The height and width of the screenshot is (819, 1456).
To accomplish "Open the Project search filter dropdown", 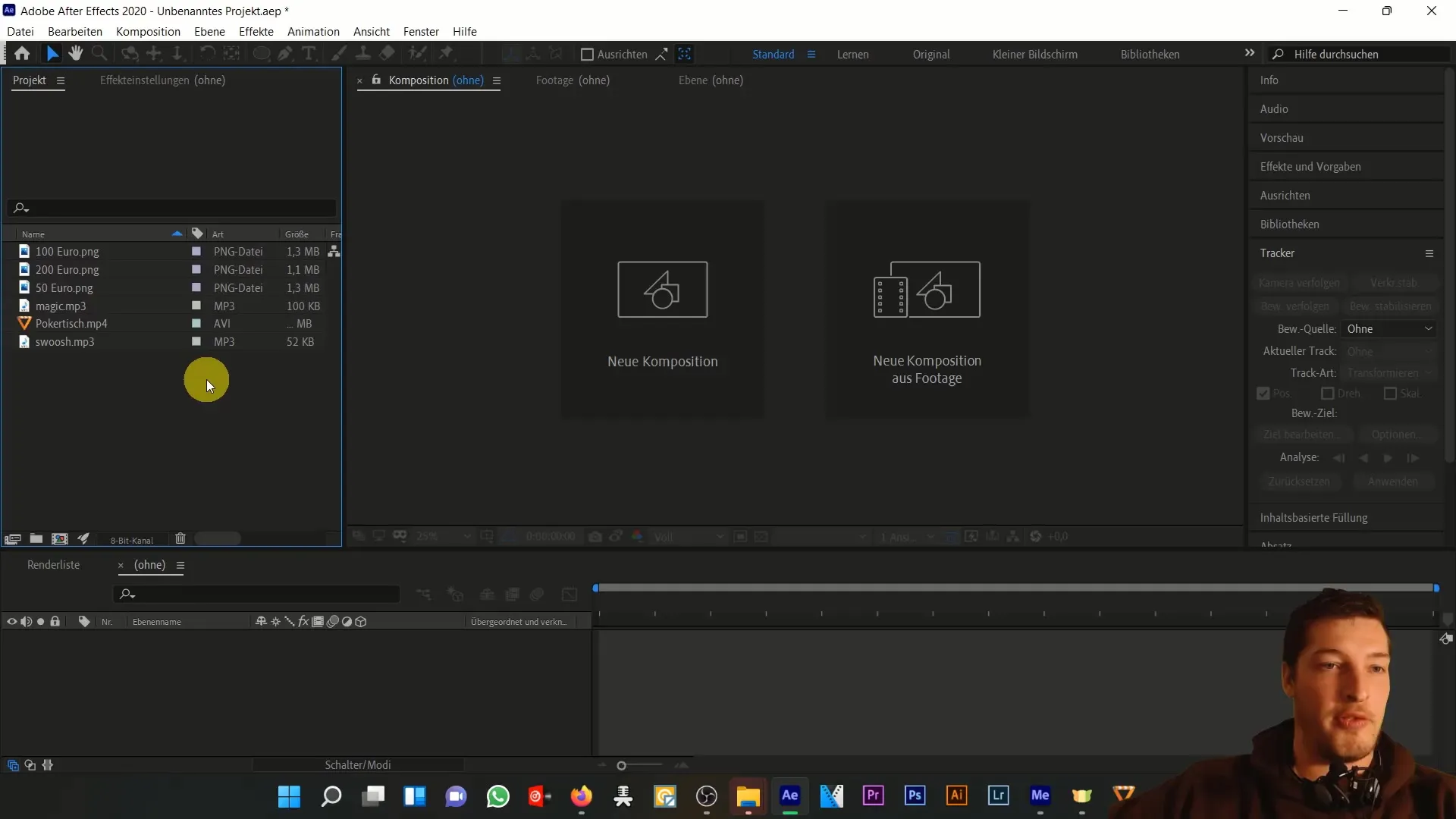I will (20, 208).
